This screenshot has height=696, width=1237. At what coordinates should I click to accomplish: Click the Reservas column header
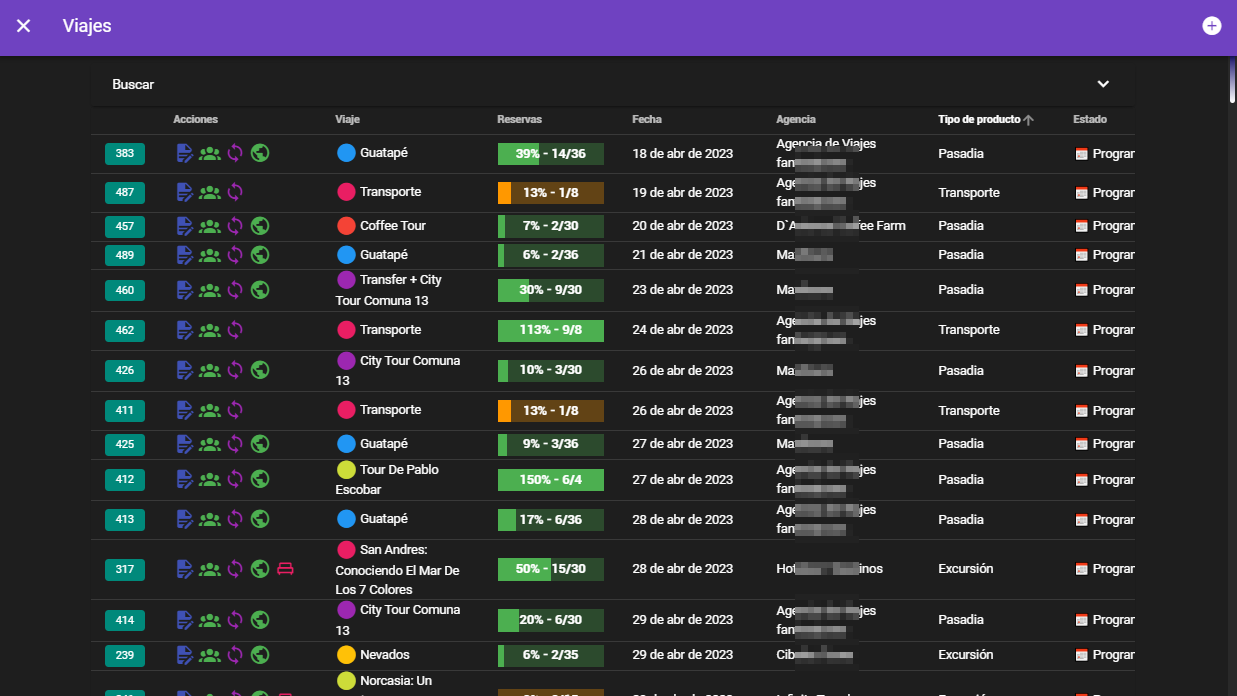[519, 120]
